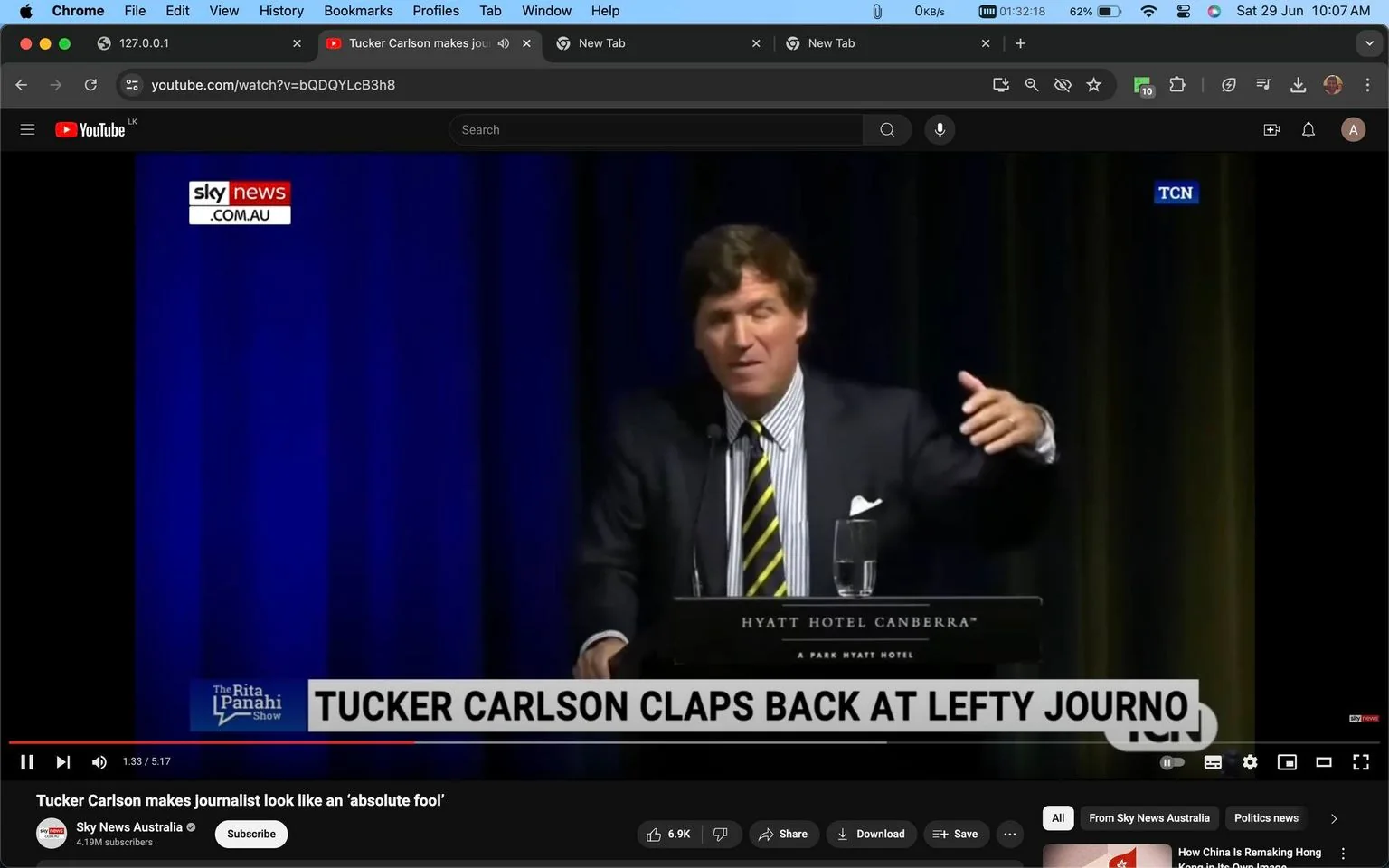Toggle the autoplay switch
This screenshot has height=868, width=1389.
[1172, 762]
